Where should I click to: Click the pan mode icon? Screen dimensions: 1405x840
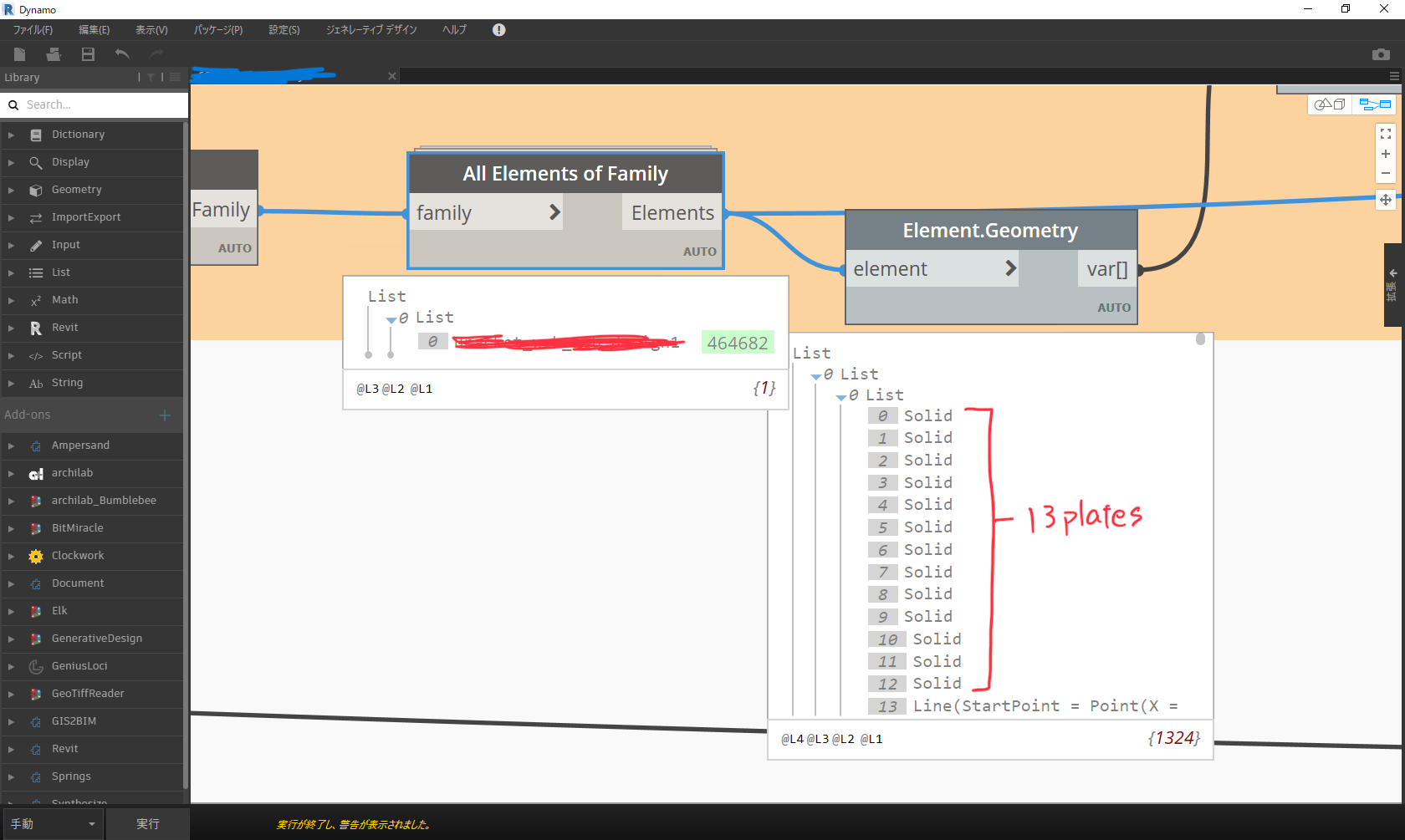point(1386,200)
